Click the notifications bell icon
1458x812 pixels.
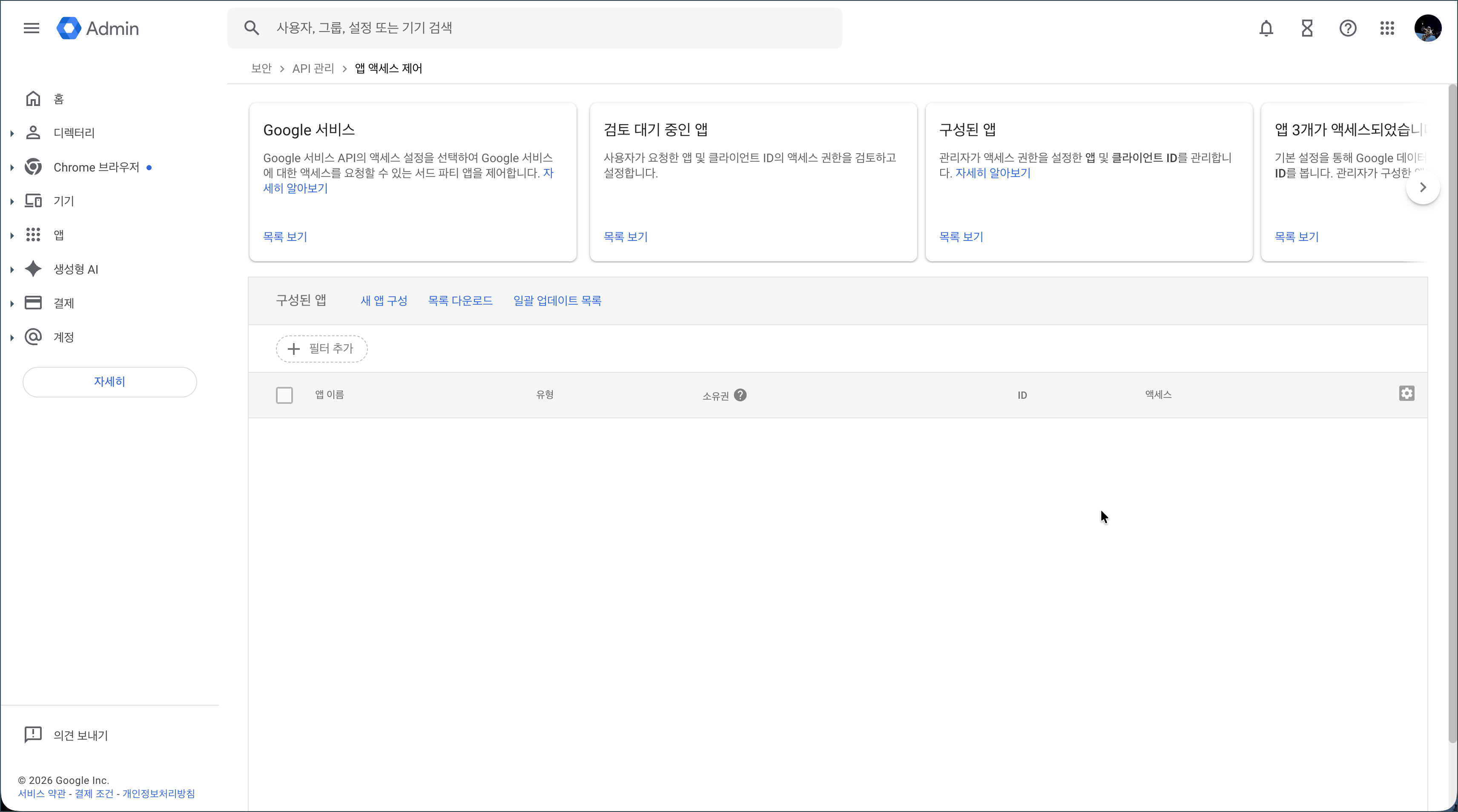[x=1266, y=28]
